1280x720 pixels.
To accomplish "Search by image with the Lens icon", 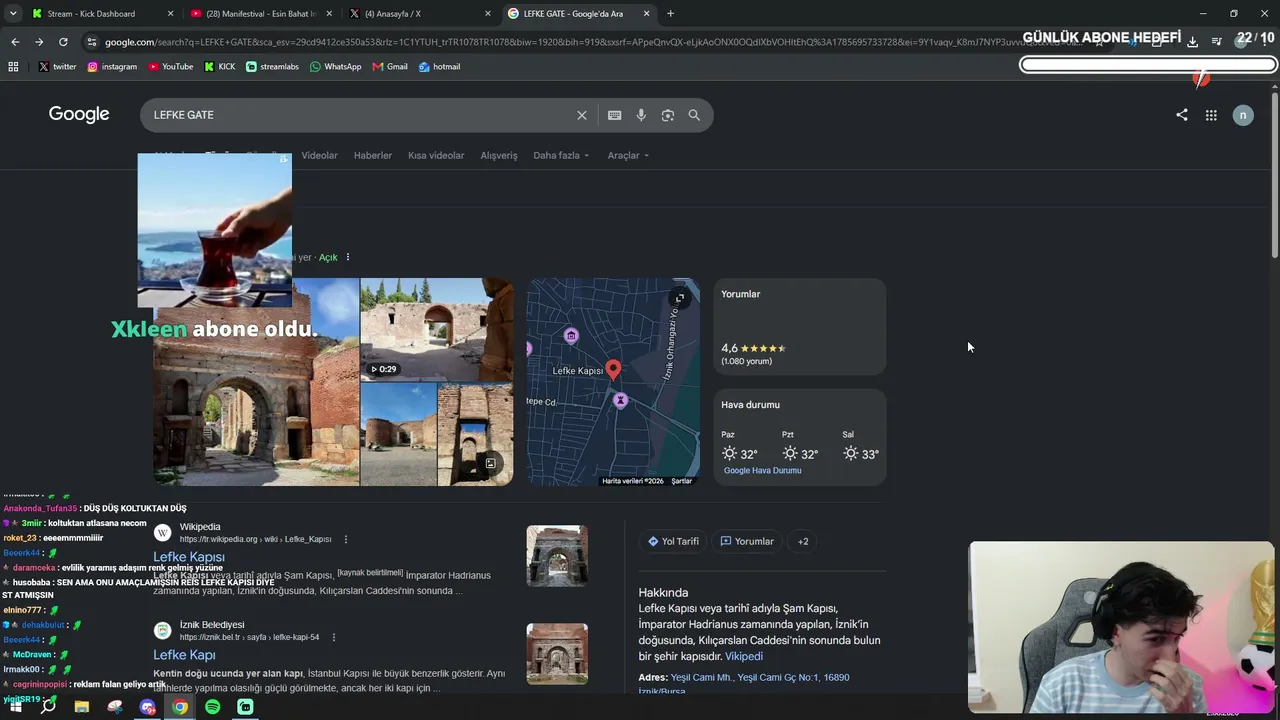I will pos(668,115).
